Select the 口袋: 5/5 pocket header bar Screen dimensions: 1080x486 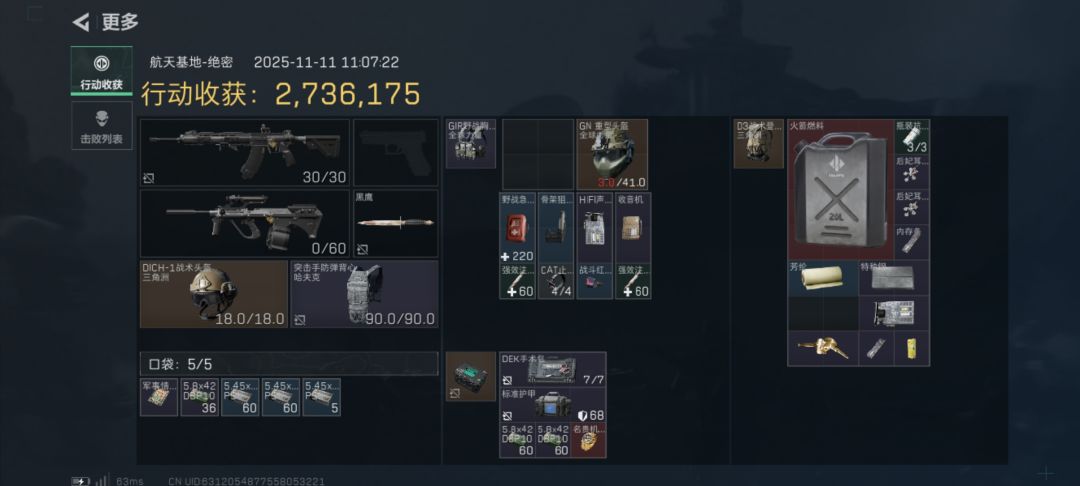(289, 363)
